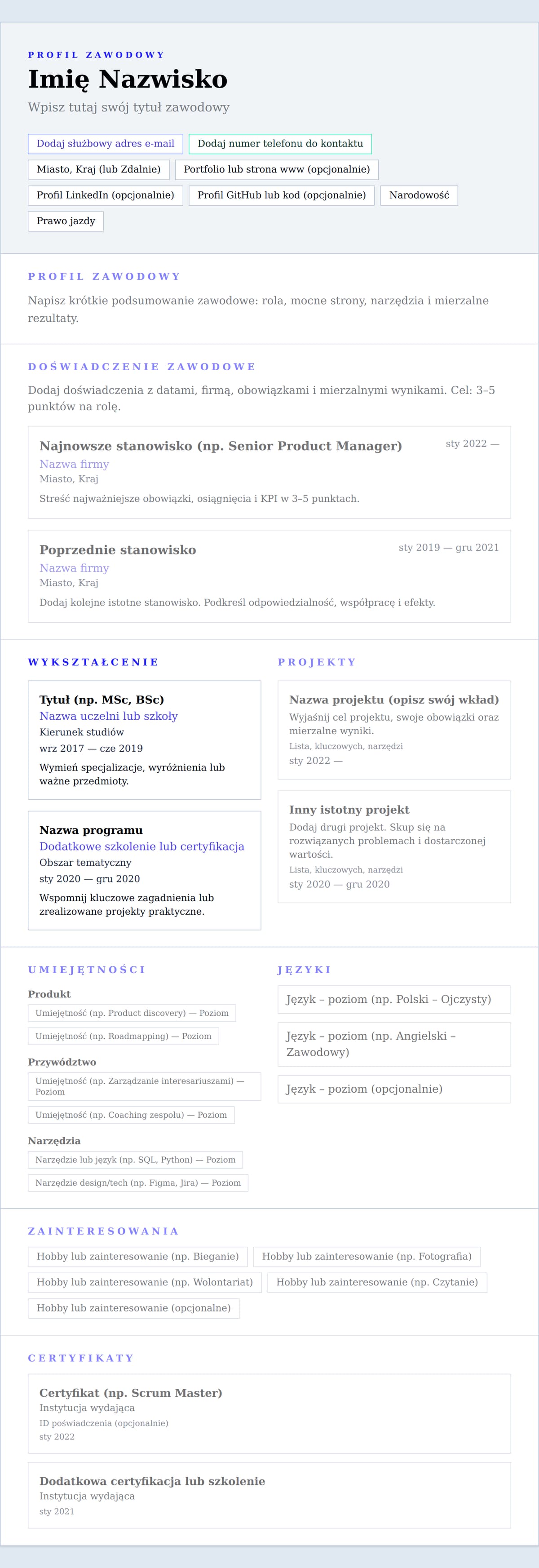Click 'Dodatkowe szkolenie lub certyfikacja' text
Viewport: 539px width, 1568px height.
tap(142, 847)
